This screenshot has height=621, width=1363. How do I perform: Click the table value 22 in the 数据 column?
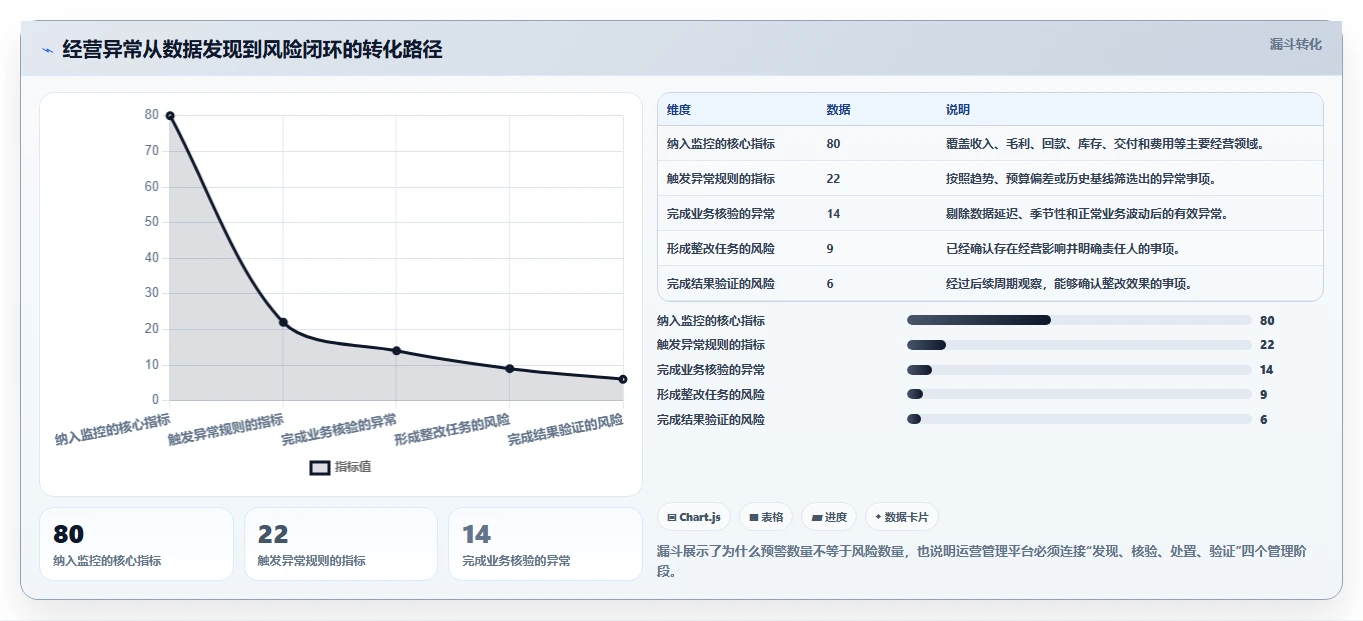click(834, 179)
